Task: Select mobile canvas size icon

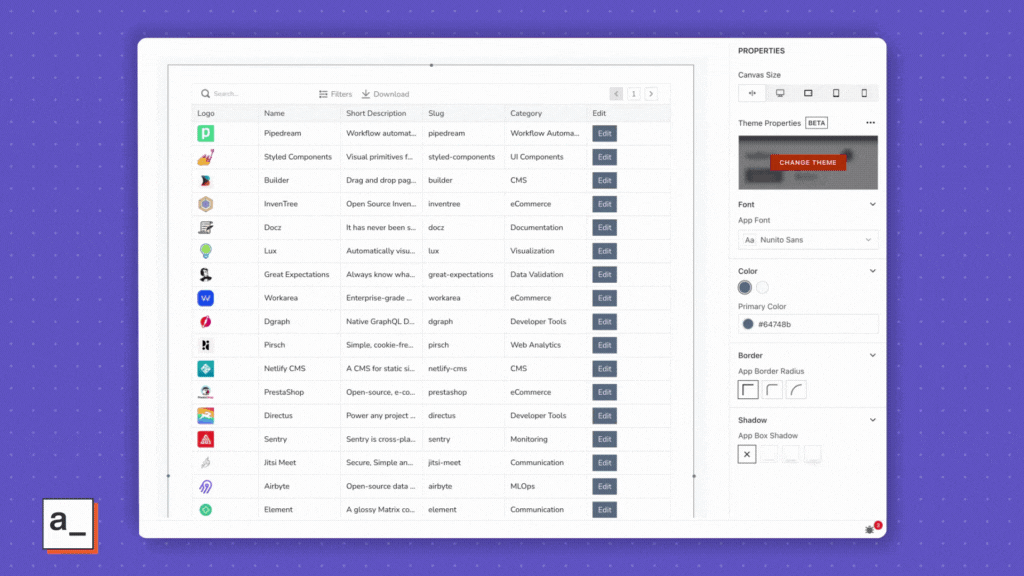Action: click(864, 93)
